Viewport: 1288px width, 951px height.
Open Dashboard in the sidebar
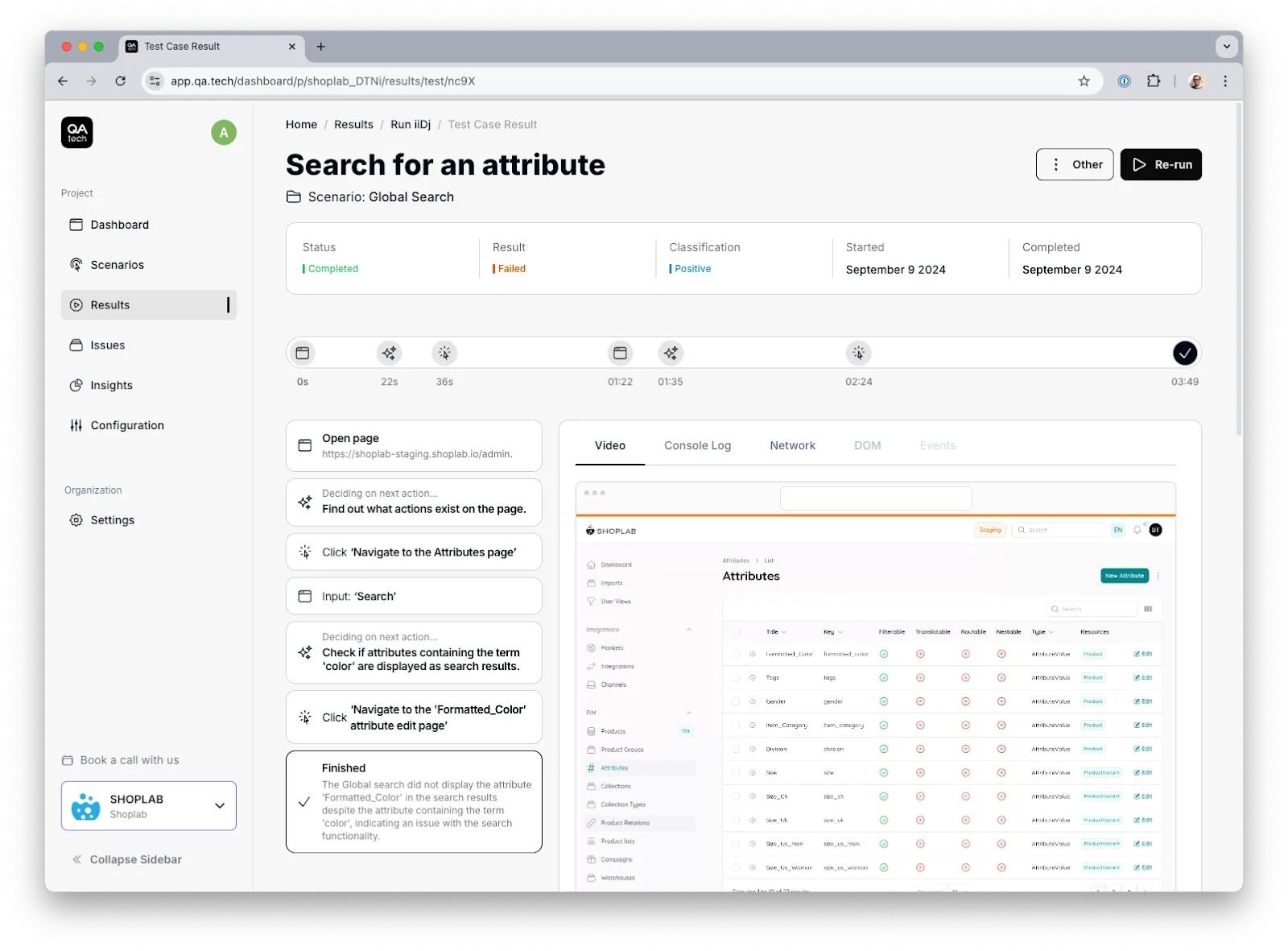tap(148, 225)
